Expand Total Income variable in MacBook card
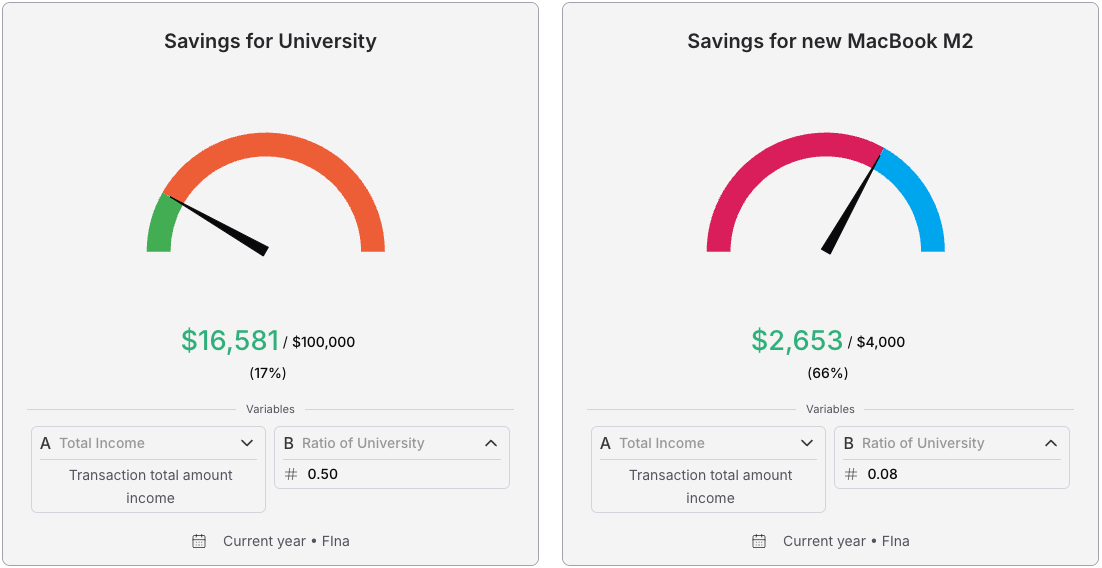 pos(807,443)
